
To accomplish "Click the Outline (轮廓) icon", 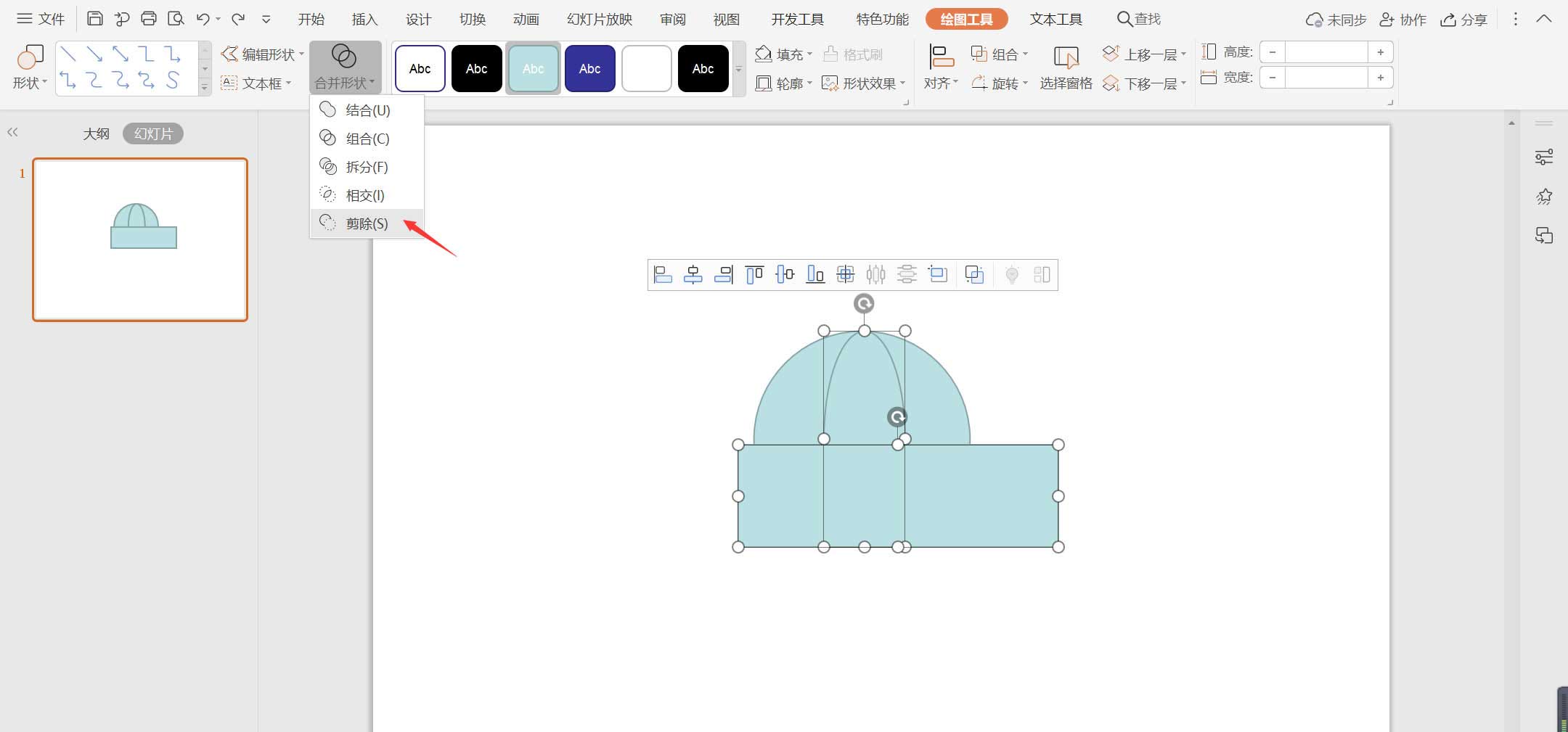I will [782, 83].
